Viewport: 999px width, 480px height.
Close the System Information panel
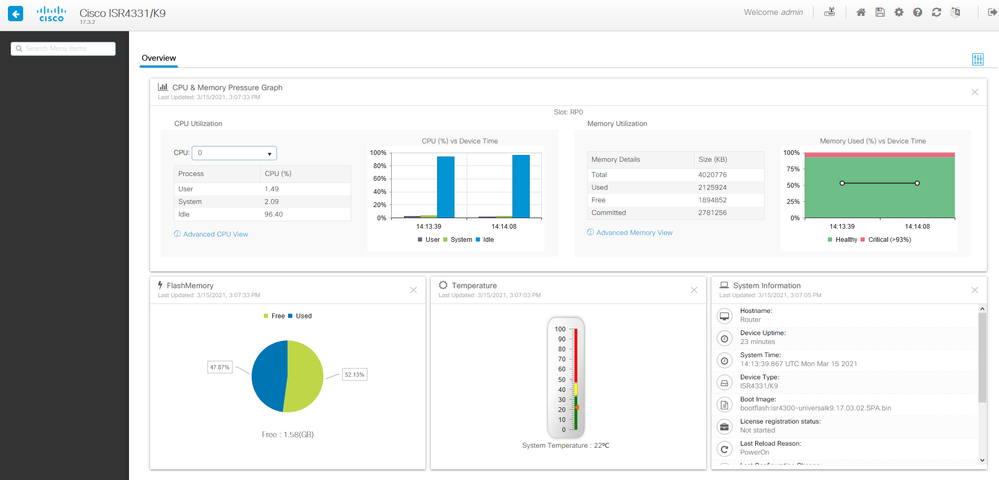click(x=975, y=290)
